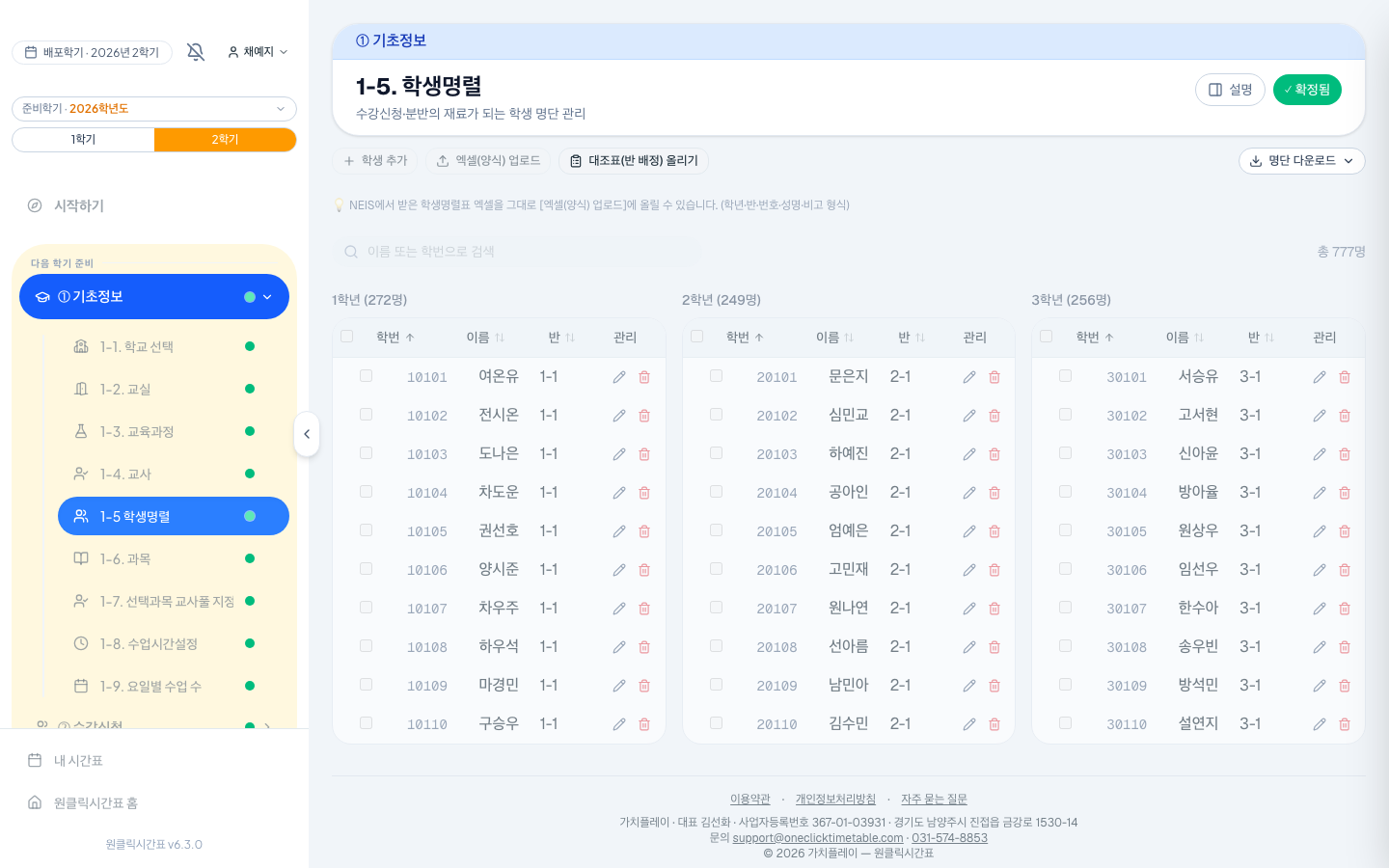Click the green 확정됨 button

1307,90
